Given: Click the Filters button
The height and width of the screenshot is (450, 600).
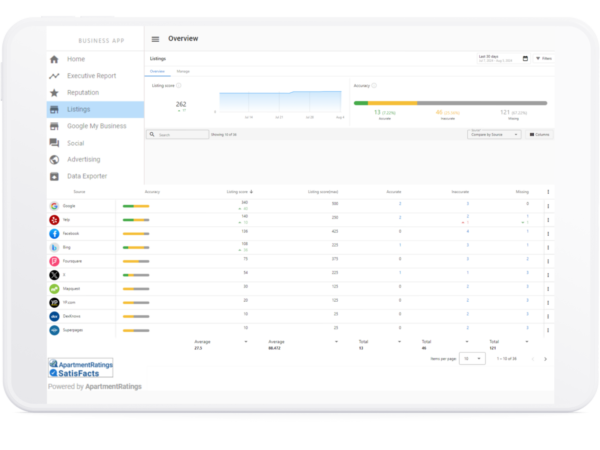Looking at the screenshot, I should point(544,59).
